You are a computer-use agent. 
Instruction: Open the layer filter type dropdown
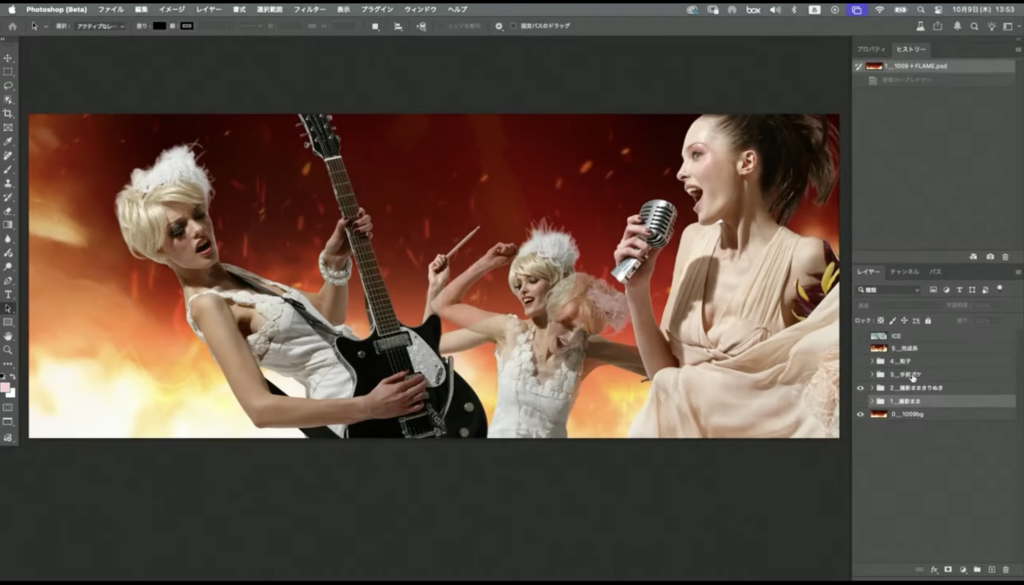(890, 290)
